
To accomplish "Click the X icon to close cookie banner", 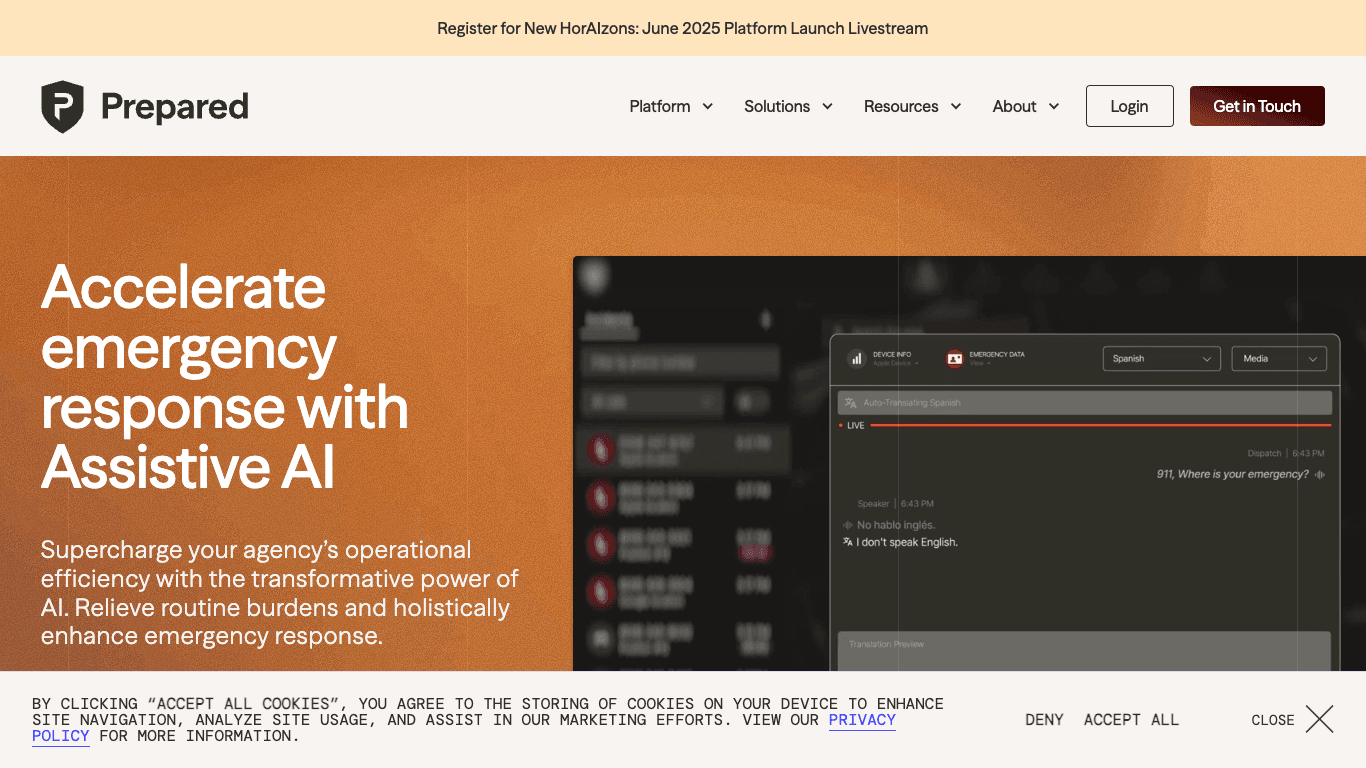I will pyautogui.click(x=1319, y=719).
